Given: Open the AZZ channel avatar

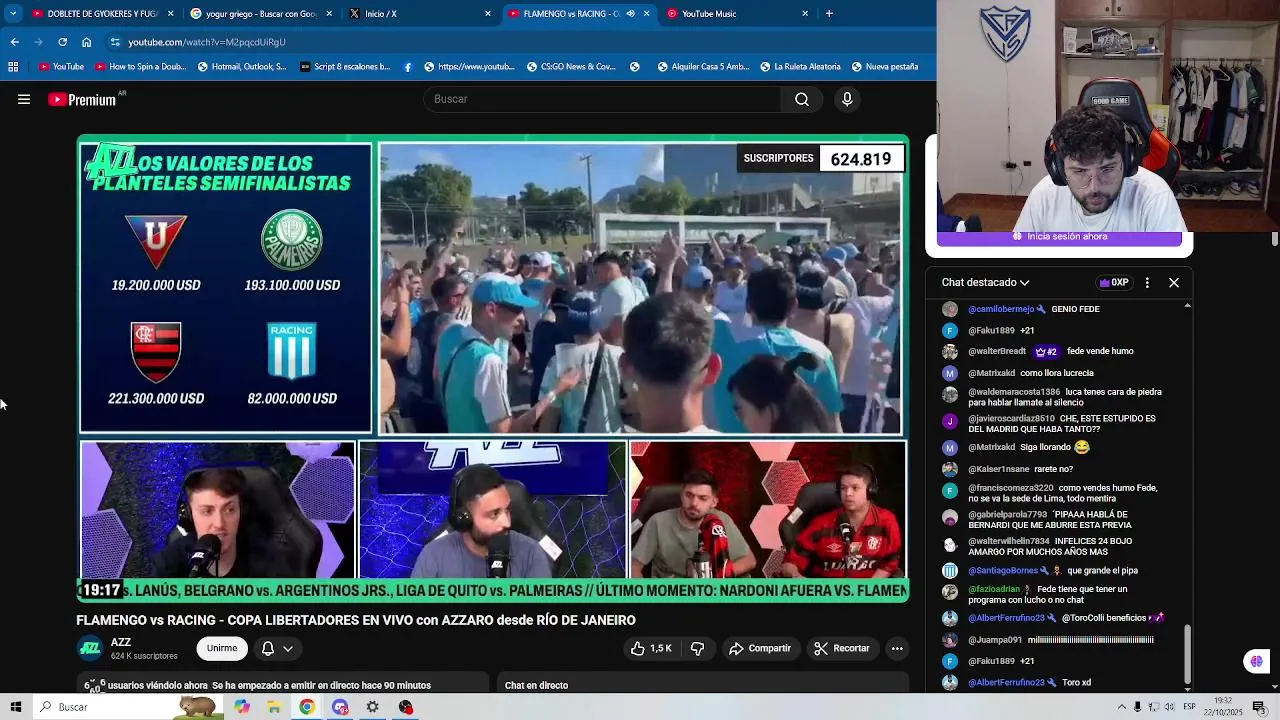Looking at the screenshot, I should [90, 648].
